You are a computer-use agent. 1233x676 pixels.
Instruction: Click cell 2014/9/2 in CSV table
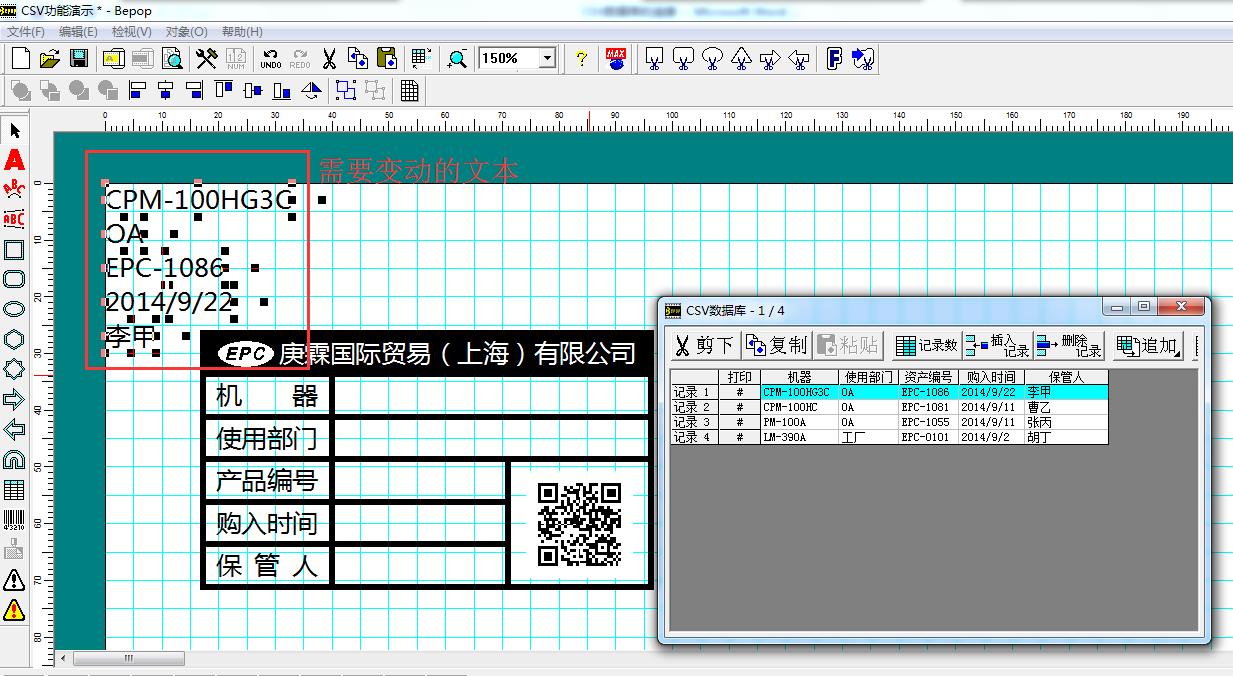click(x=990, y=437)
